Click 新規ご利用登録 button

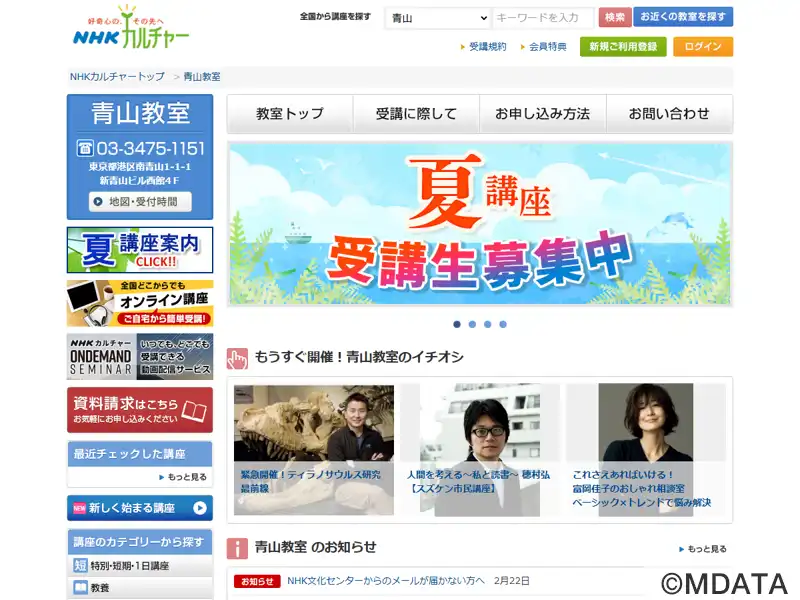pos(623,47)
